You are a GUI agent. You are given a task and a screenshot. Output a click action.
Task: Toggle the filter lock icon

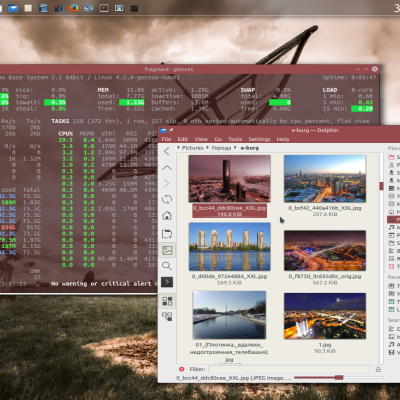click(x=378, y=369)
